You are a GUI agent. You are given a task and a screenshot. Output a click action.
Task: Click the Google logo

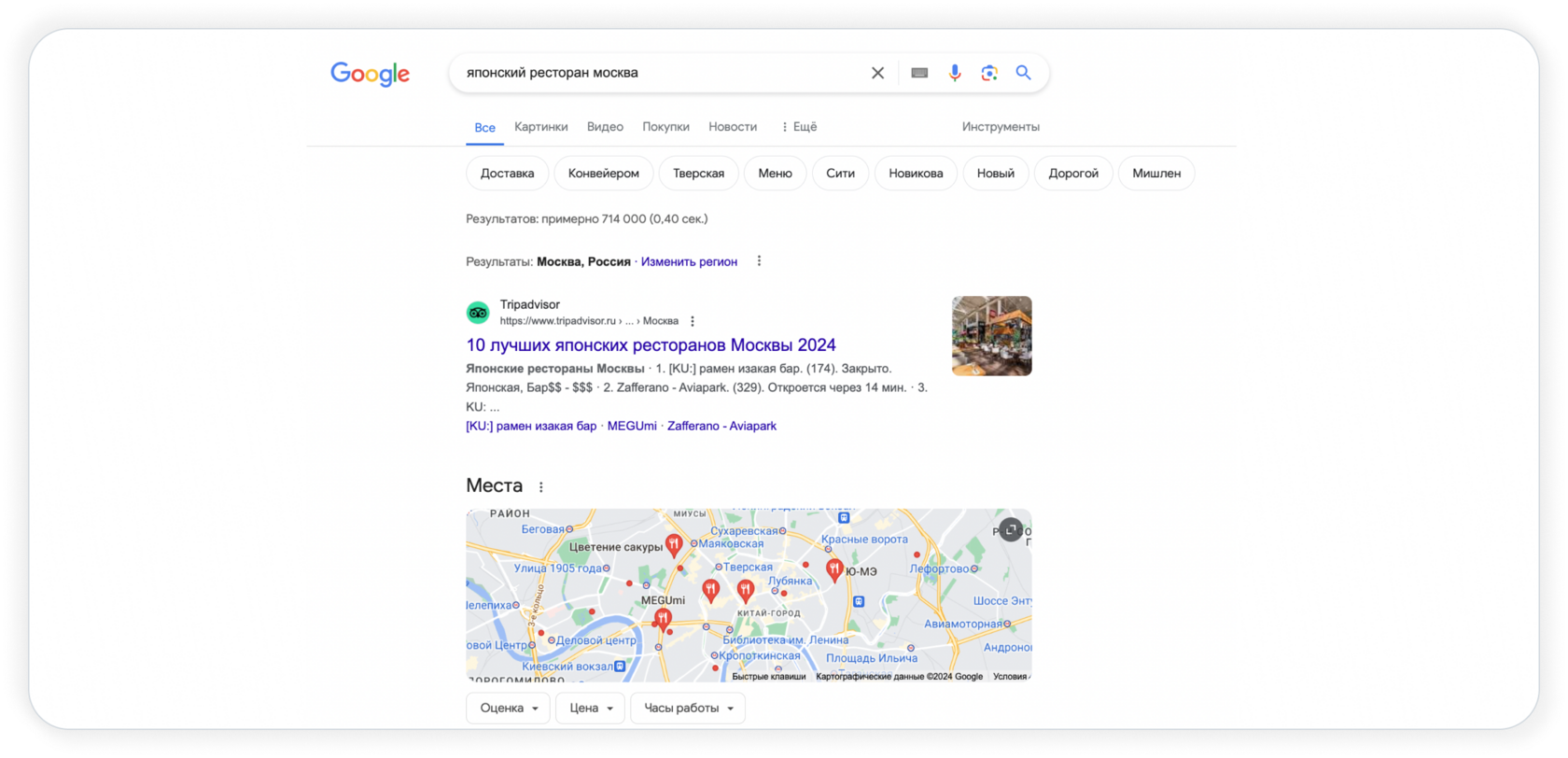371,74
